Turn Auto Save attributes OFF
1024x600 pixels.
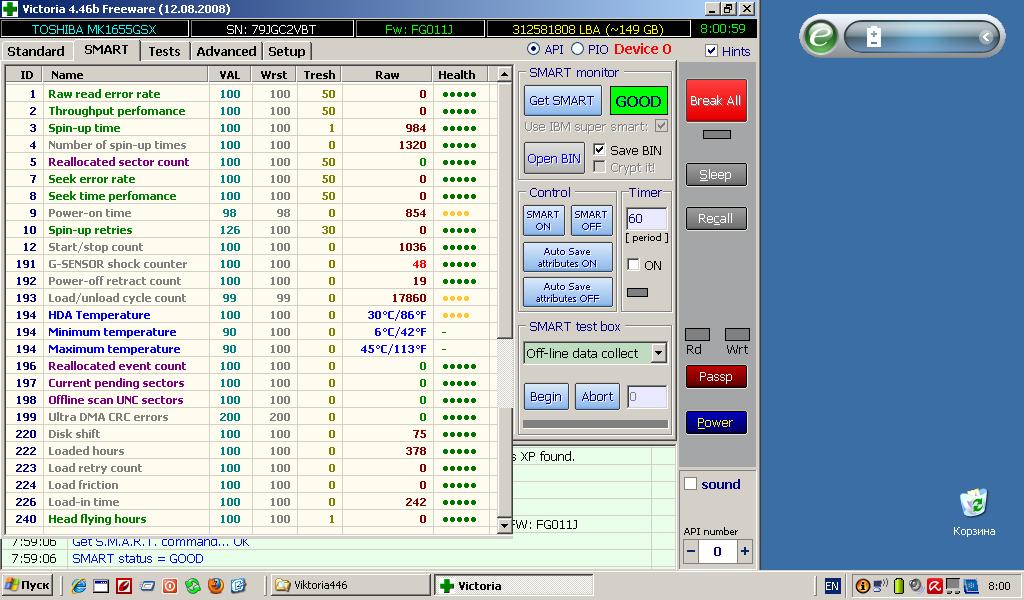tap(568, 292)
